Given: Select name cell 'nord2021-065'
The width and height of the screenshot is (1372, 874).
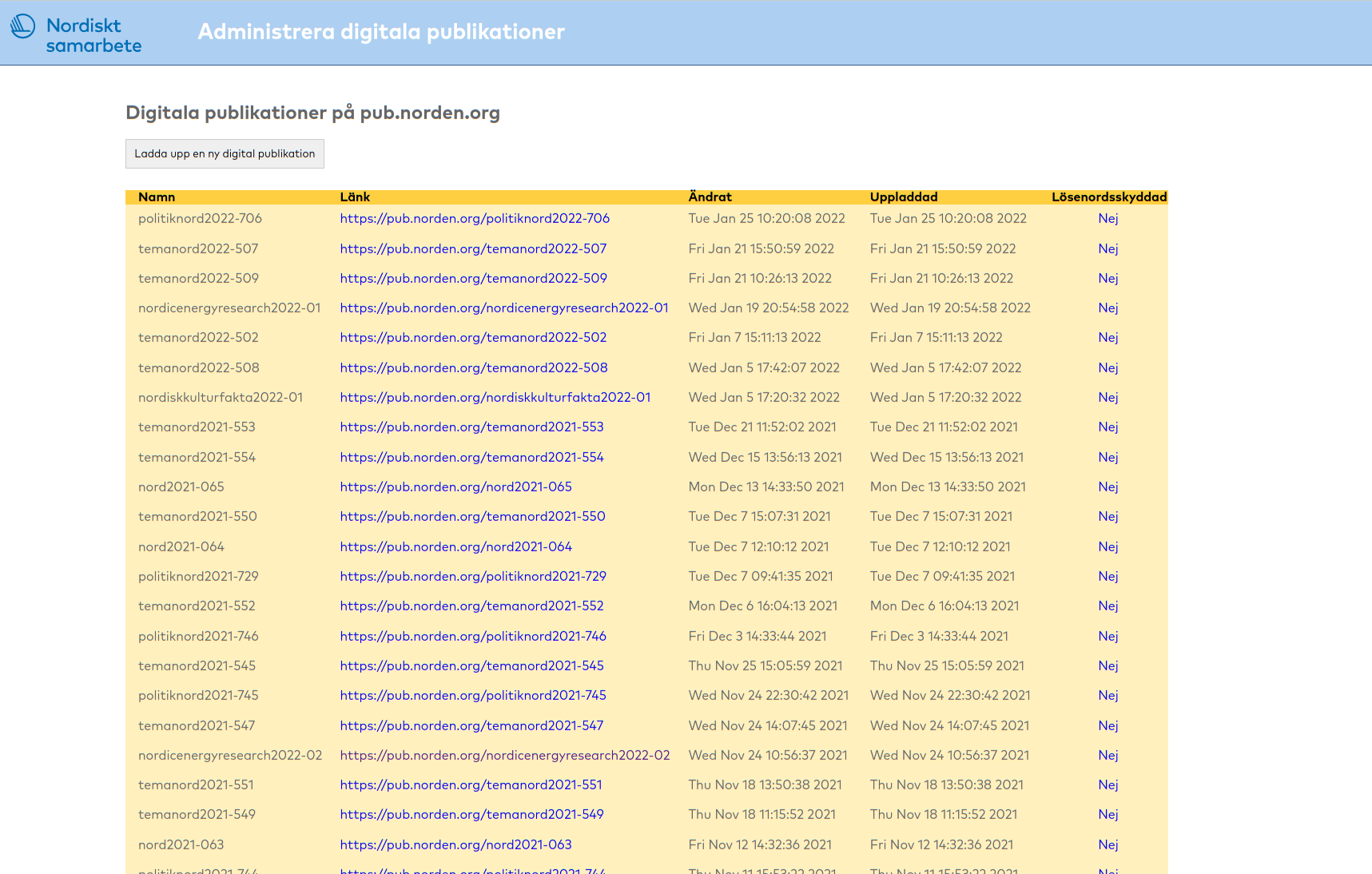Looking at the screenshot, I should (x=181, y=487).
